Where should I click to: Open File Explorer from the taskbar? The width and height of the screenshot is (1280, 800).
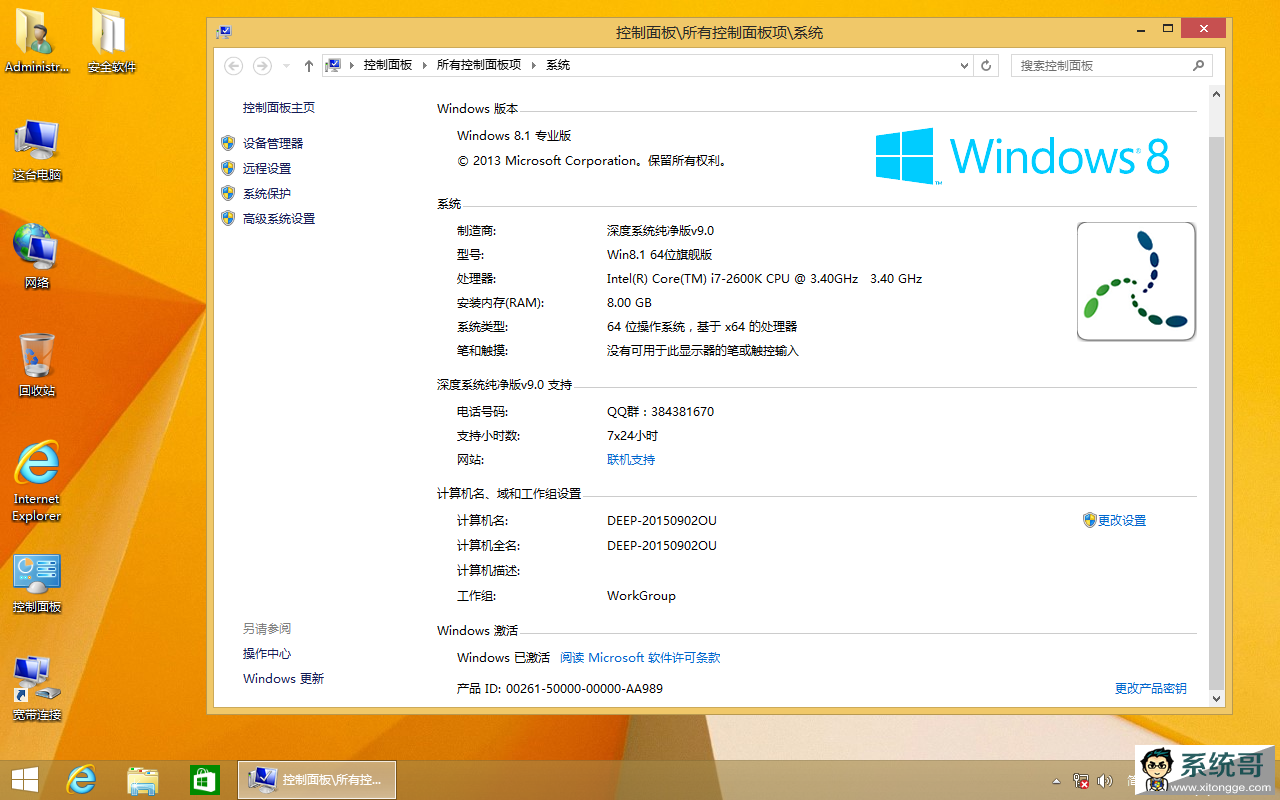click(143, 779)
